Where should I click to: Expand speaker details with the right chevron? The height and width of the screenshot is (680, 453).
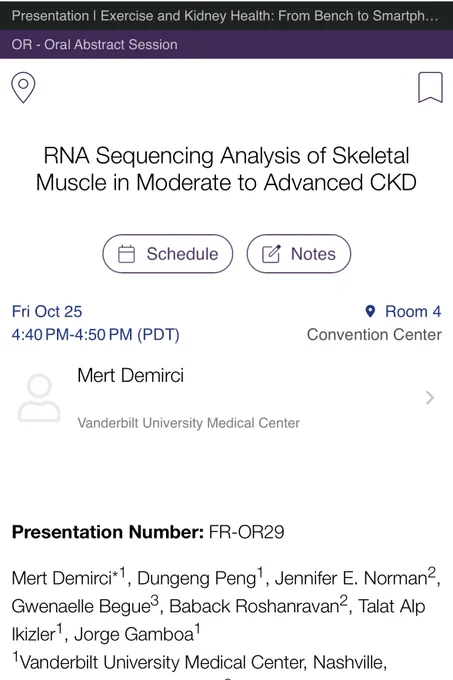click(430, 398)
